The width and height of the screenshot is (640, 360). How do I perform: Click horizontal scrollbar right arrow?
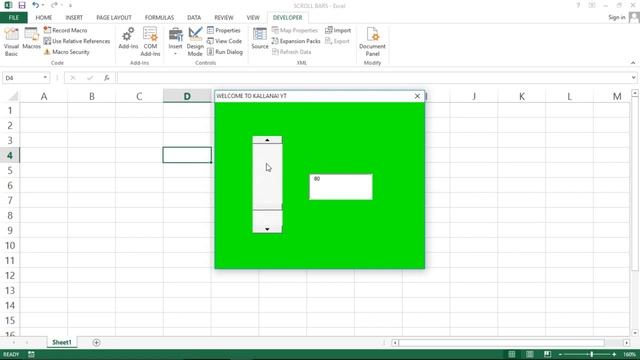pos(626,343)
